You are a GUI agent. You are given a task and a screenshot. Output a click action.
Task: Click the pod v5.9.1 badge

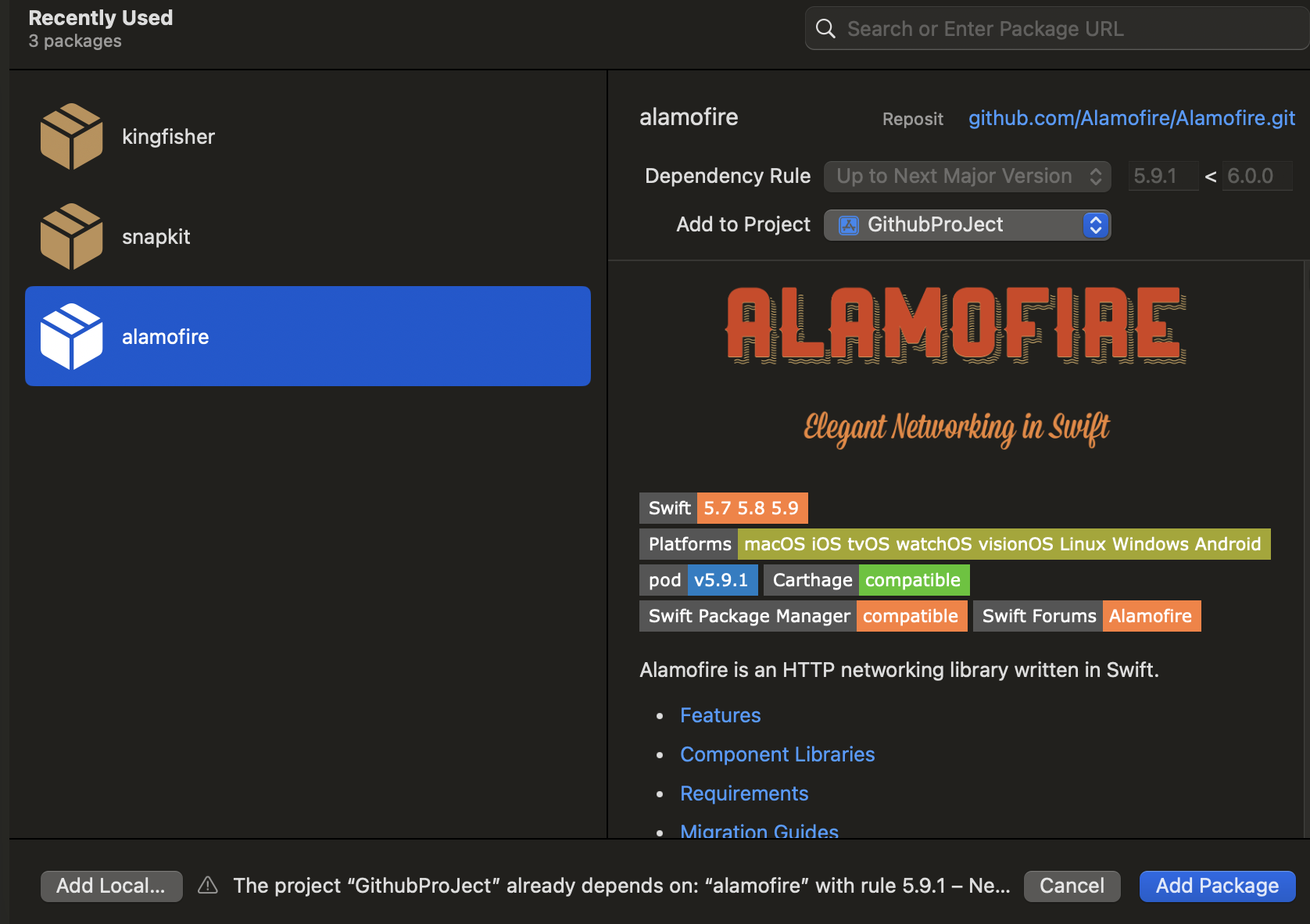[x=699, y=580]
